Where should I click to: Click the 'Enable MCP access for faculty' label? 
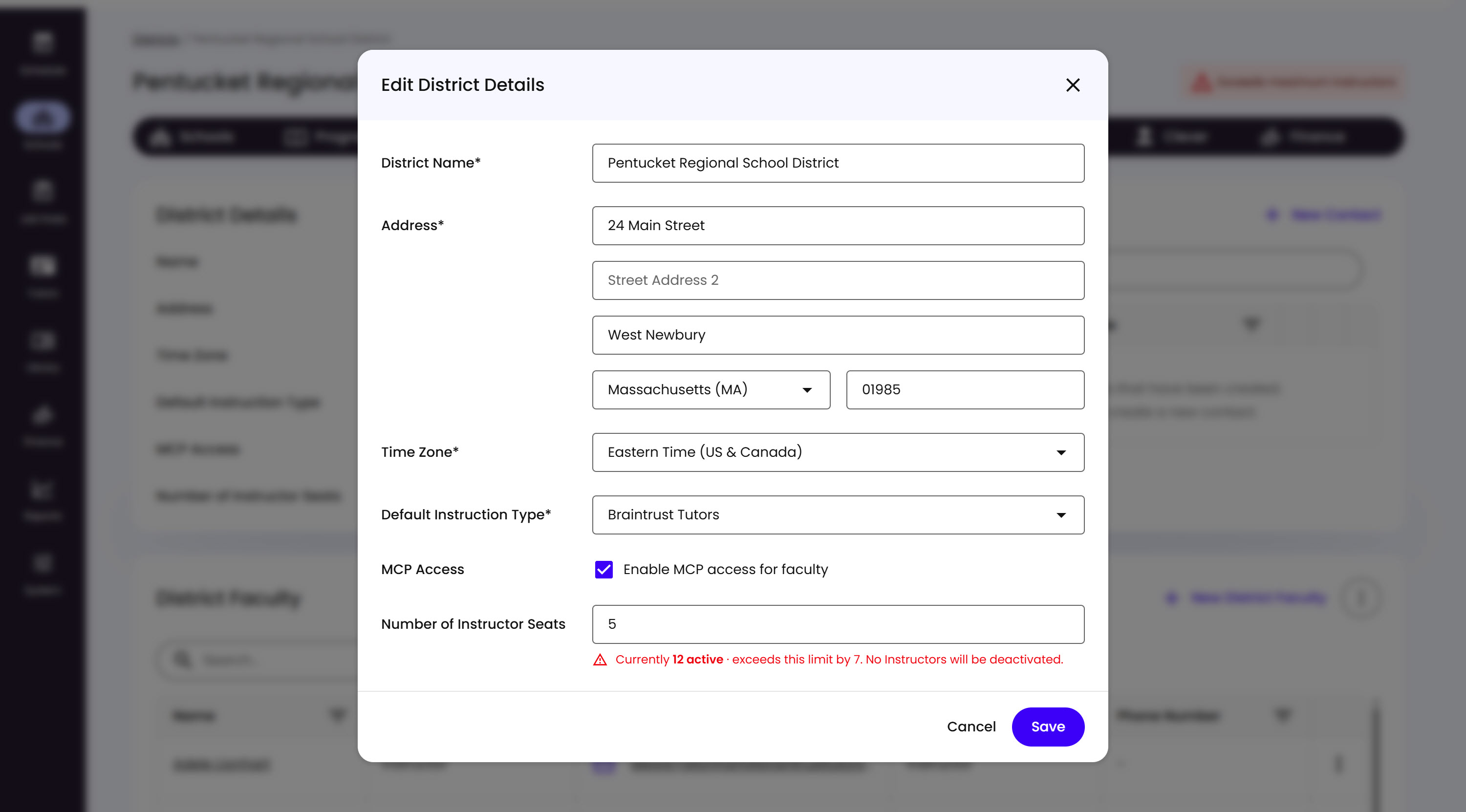point(725,569)
